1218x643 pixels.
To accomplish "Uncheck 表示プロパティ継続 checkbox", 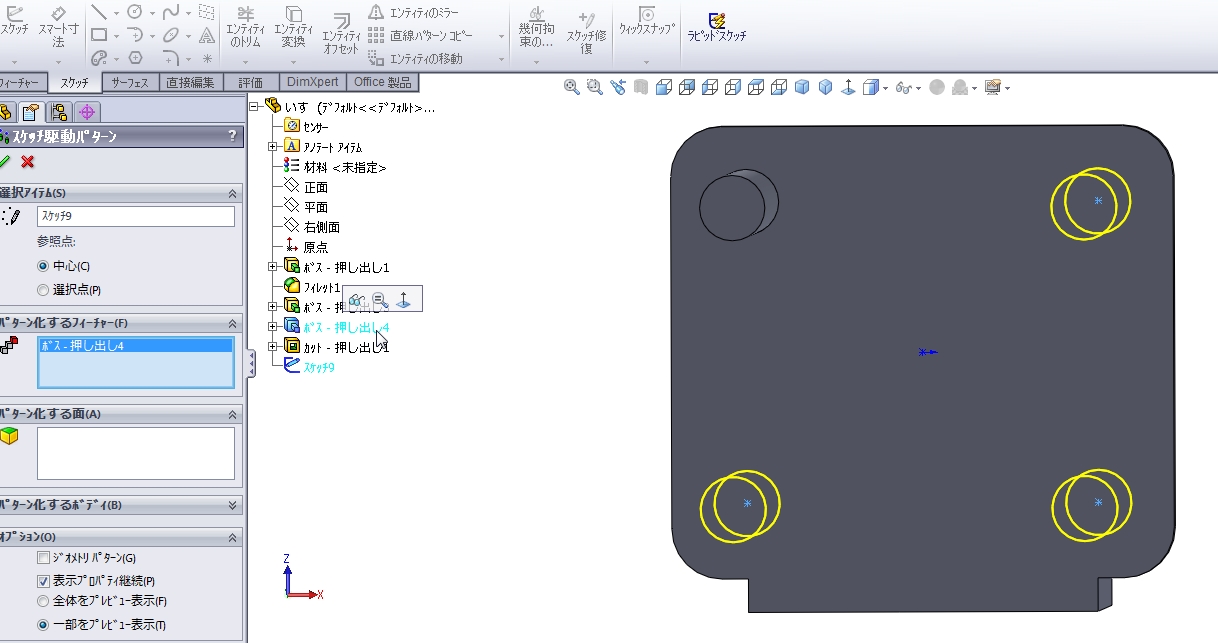I will 43,581.
